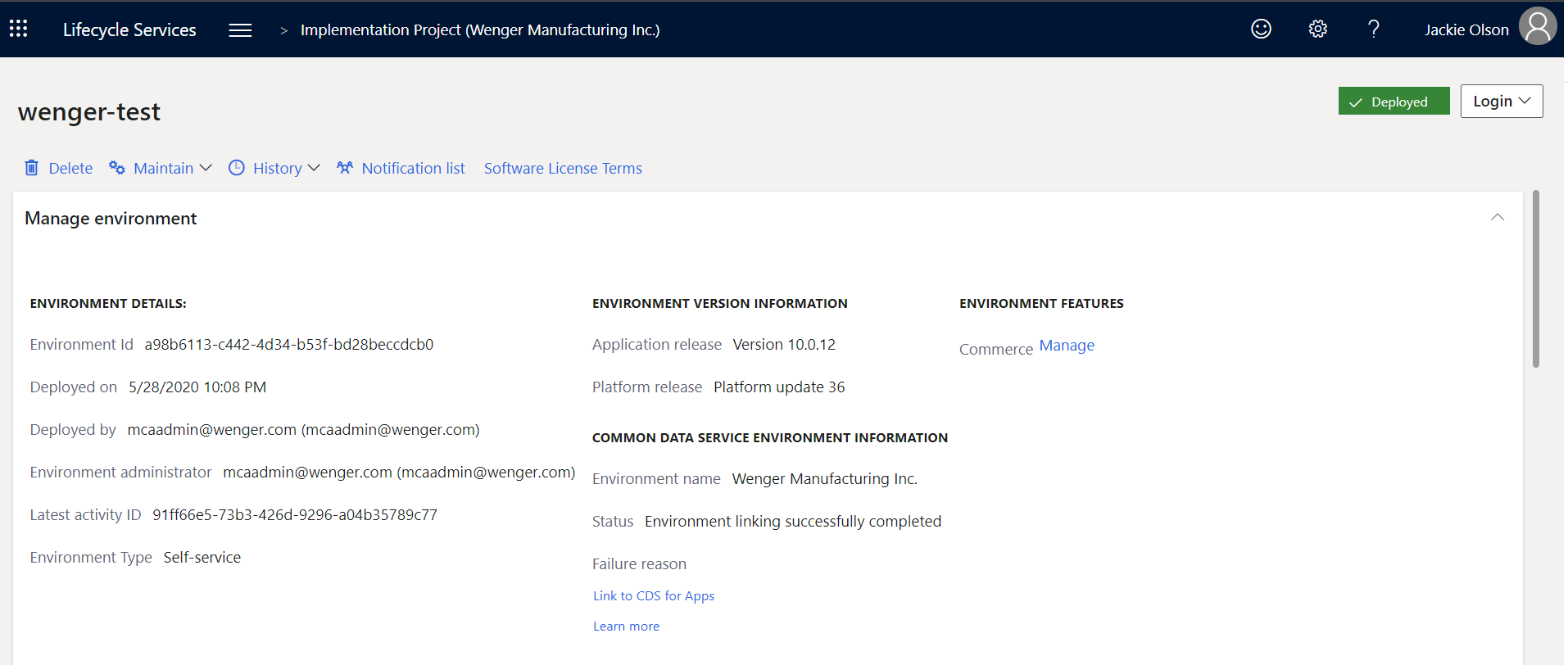Click the Lifecycle Services title
This screenshot has width=1568, height=665.
click(129, 30)
